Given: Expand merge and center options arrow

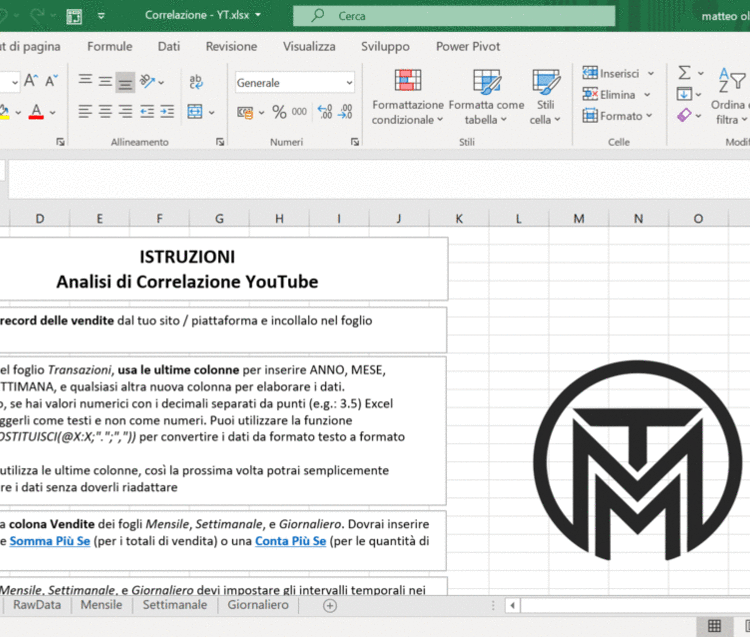Looking at the screenshot, I should tap(211, 113).
